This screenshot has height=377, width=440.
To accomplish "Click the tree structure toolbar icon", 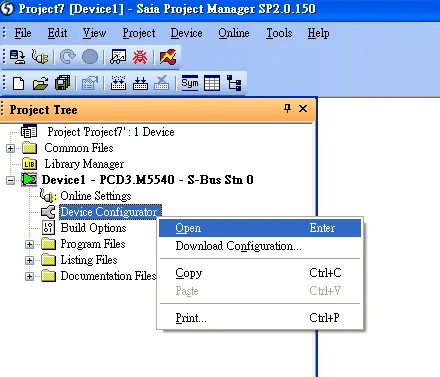I will click(x=234, y=83).
